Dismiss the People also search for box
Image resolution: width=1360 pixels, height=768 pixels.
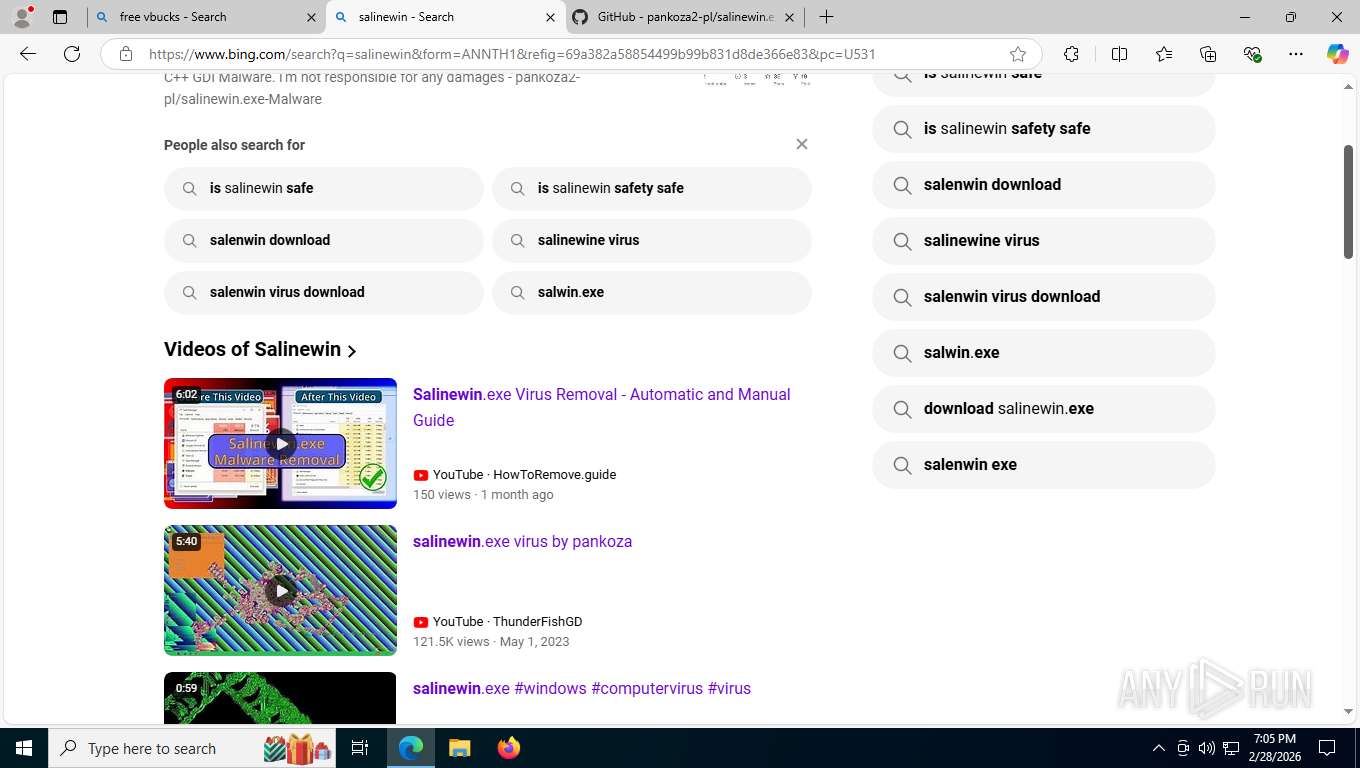[801, 144]
